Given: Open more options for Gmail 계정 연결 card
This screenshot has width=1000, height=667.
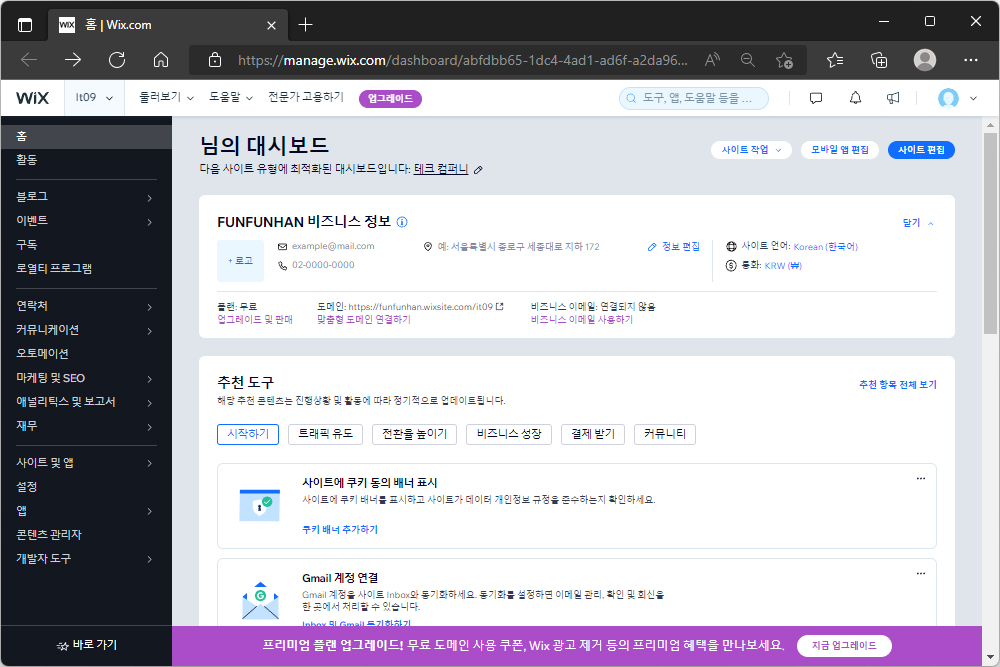Looking at the screenshot, I should [x=921, y=573].
